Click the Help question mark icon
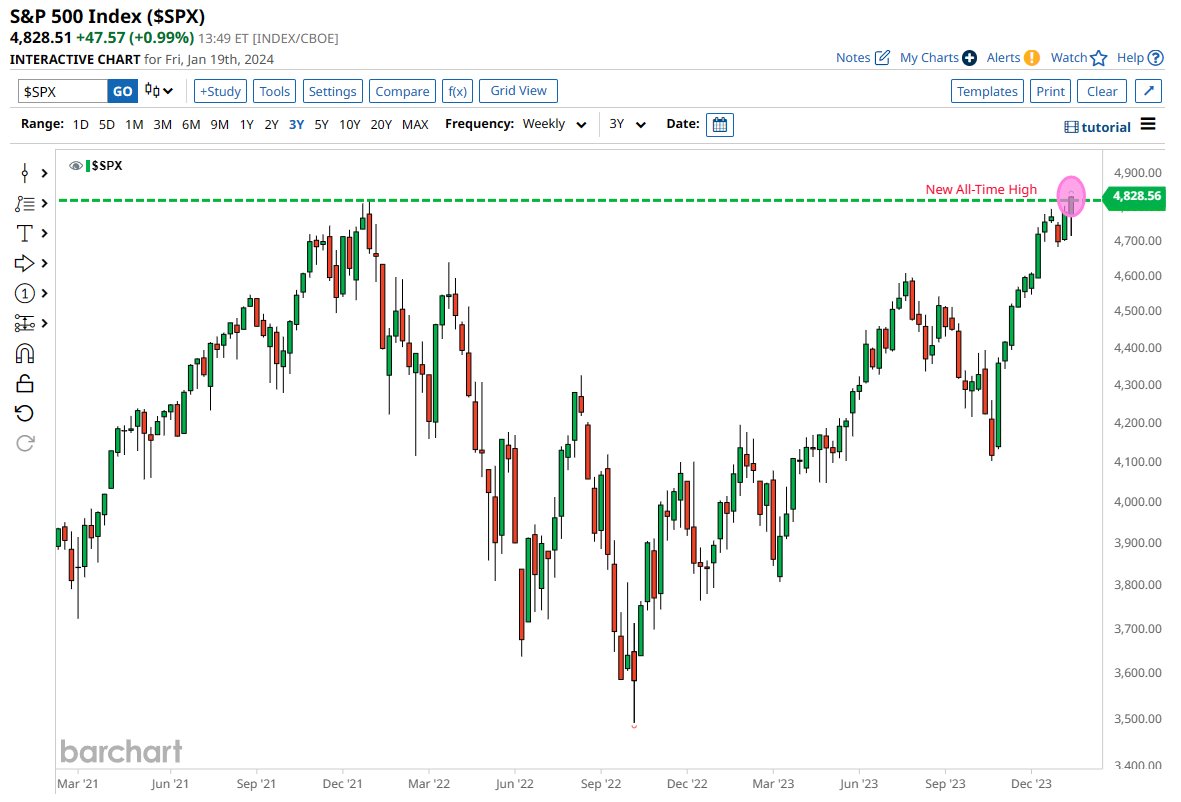The width and height of the screenshot is (1181, 802). pyautogui.click(x=1155, y=58)
